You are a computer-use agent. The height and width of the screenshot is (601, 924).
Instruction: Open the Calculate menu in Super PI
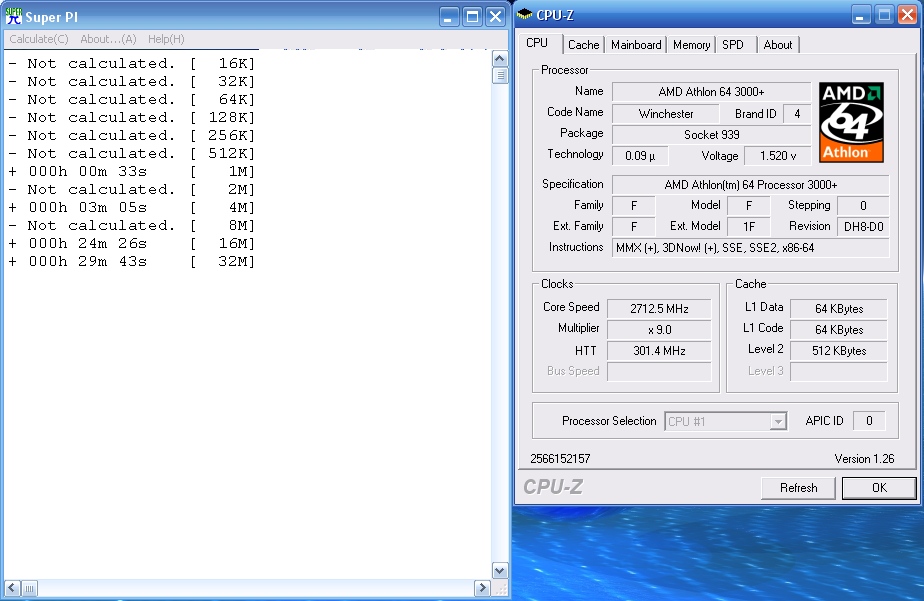pos(39,39)
